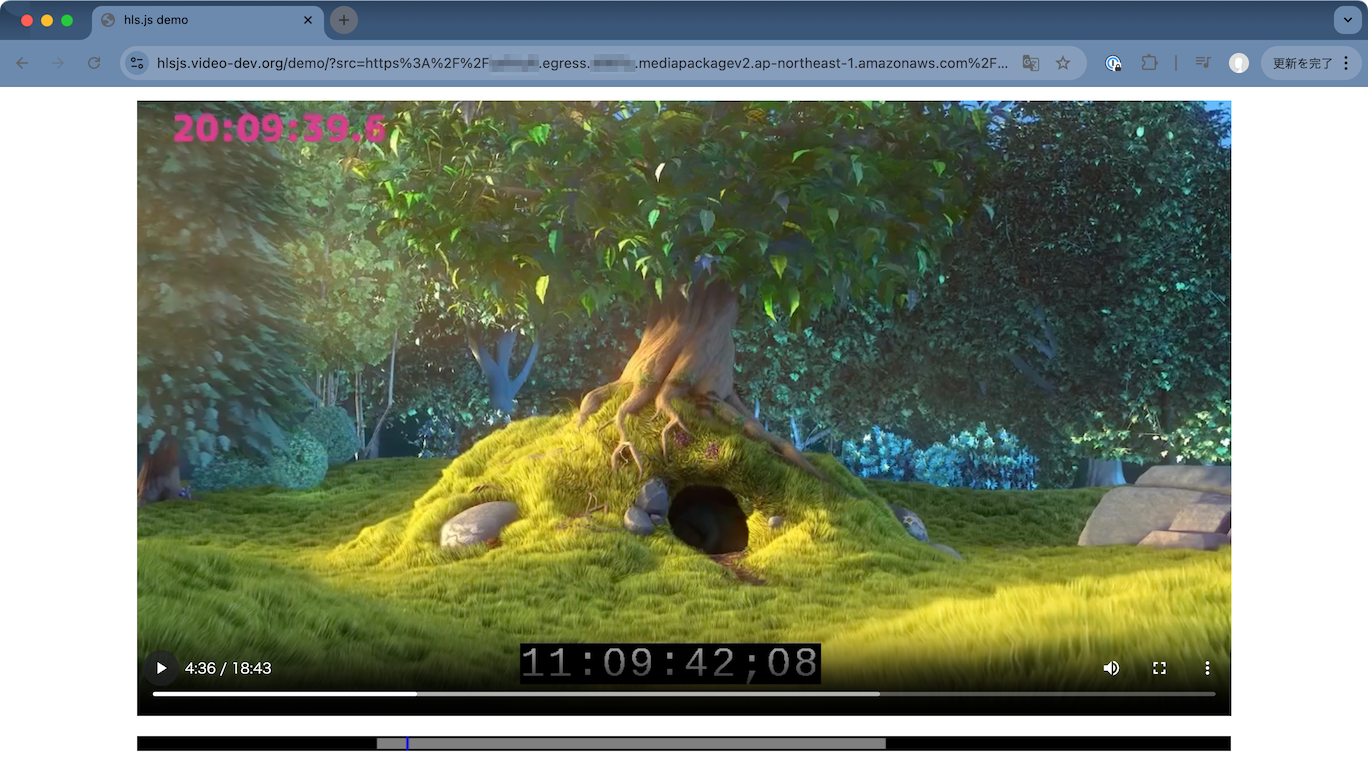Open the video player more options menu

point(1207,668)
